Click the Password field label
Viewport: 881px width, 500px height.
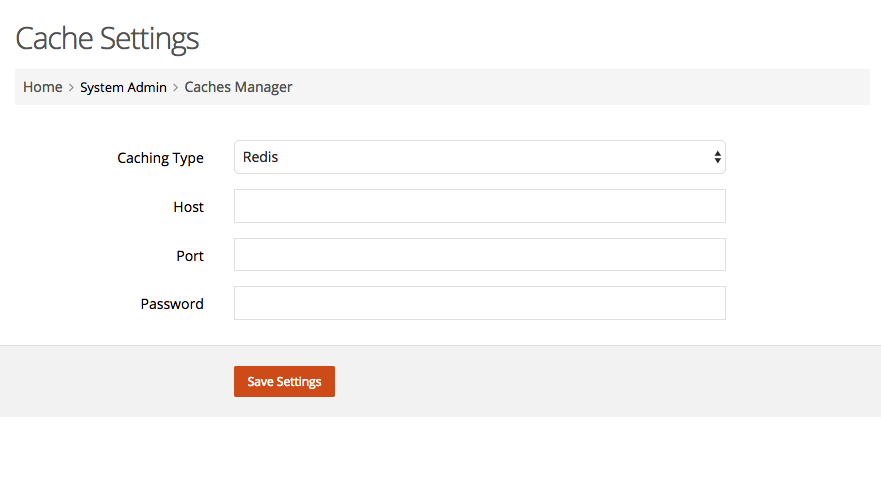[x=172, y=304]
